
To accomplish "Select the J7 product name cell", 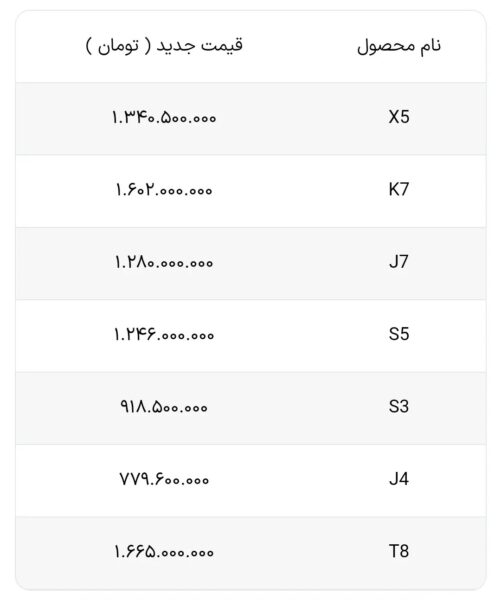I will pos(399,262).
